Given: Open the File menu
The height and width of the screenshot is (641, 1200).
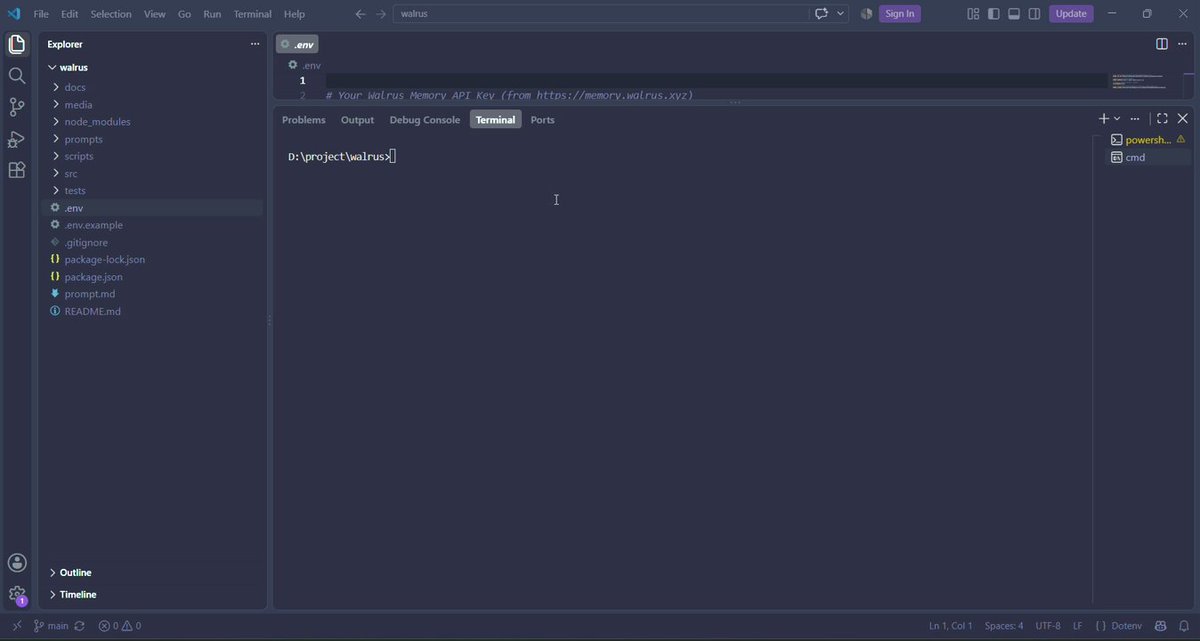Looking at the screenshot, I should click(x=41, y=14).
